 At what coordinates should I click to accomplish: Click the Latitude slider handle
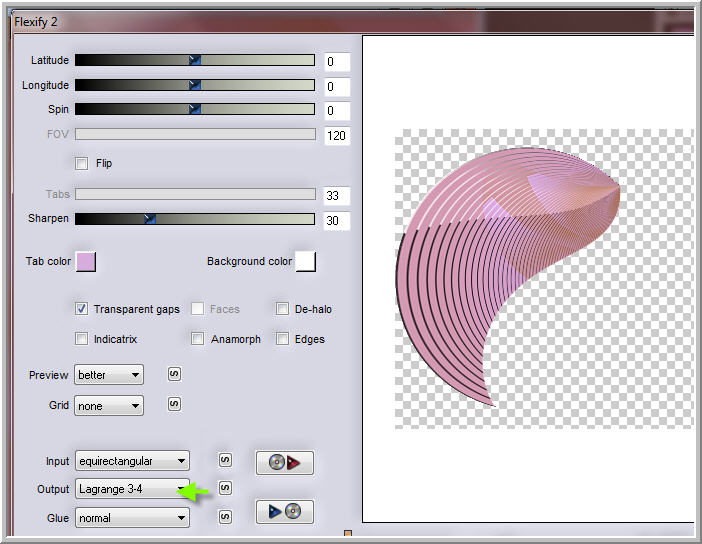pos(195,60)
